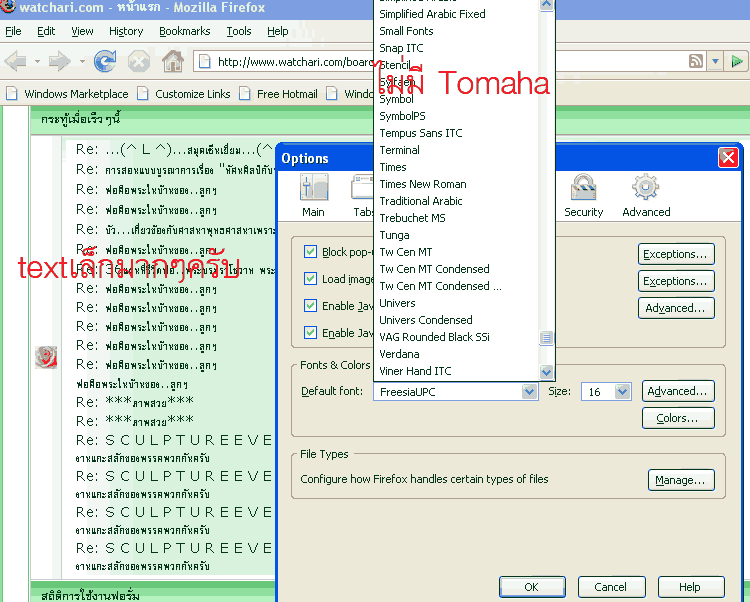Toggle Block pop-up windows checkbox
Screen dimensions: 750x602
[x=310, y=252]
